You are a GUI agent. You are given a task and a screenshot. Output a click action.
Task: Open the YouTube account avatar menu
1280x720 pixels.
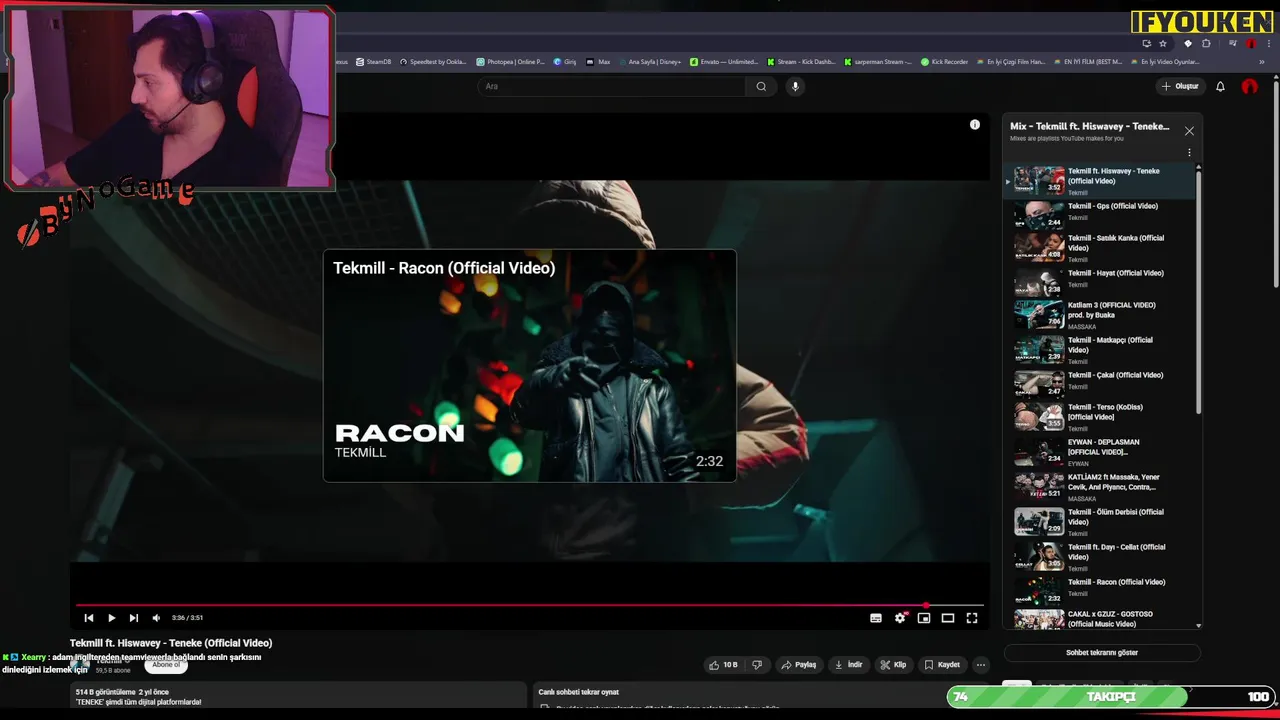[1250, 87]
